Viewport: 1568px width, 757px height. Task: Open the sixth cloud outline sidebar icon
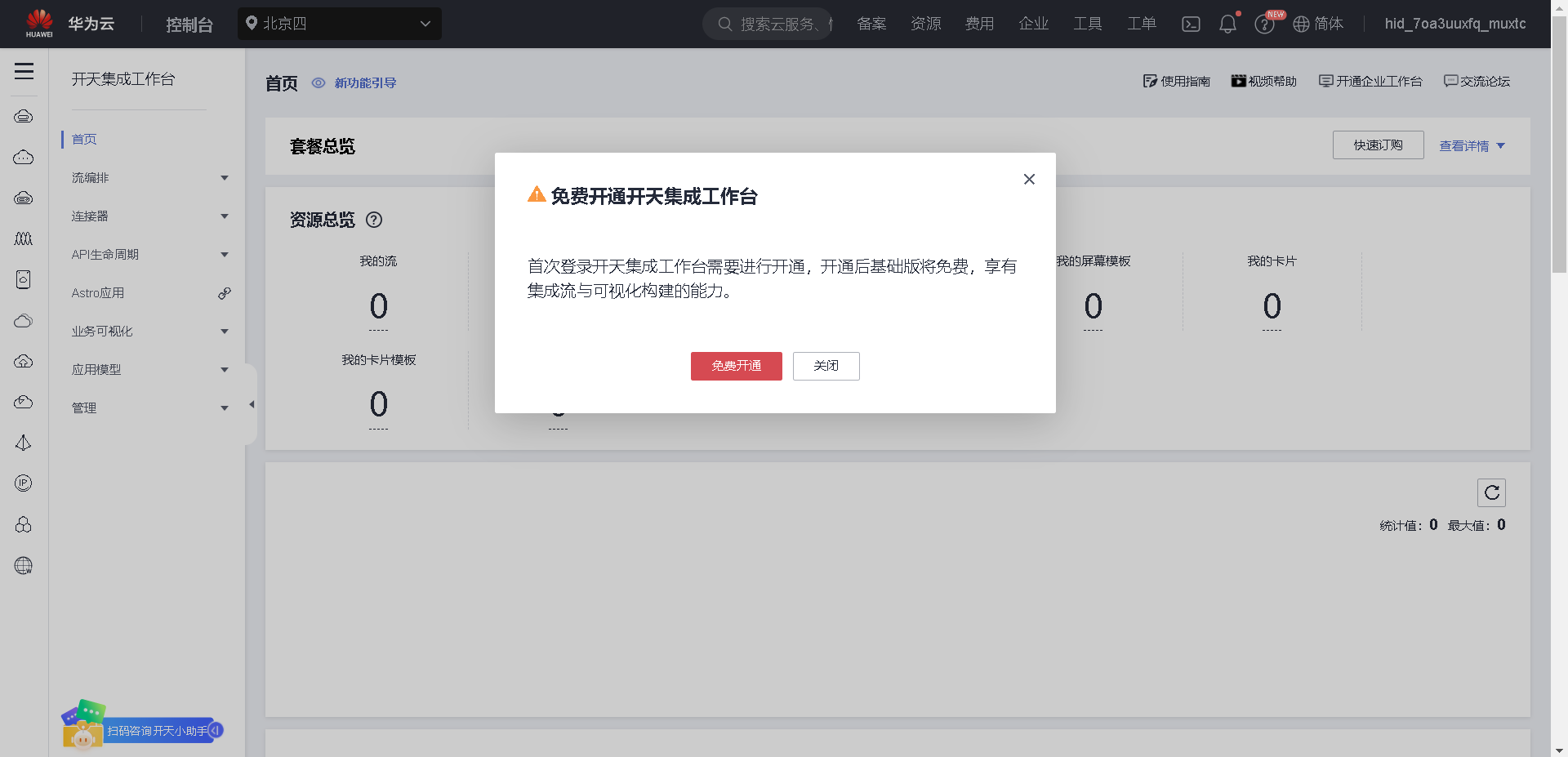click(24, 320)
